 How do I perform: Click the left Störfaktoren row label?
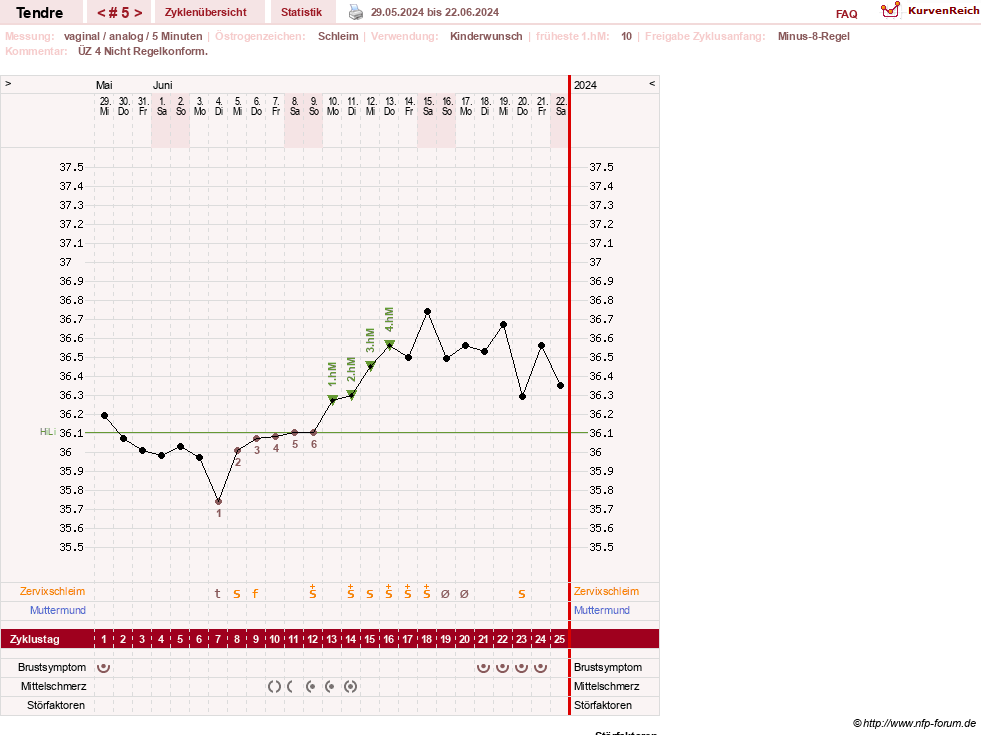pyautogui.click(x=56, y=706)
